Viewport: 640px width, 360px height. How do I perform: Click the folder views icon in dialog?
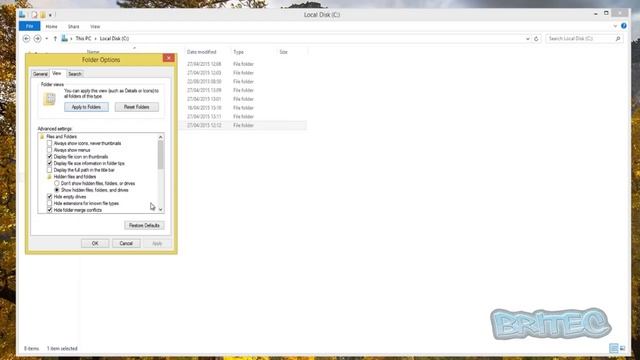click(x=49, y=99)
